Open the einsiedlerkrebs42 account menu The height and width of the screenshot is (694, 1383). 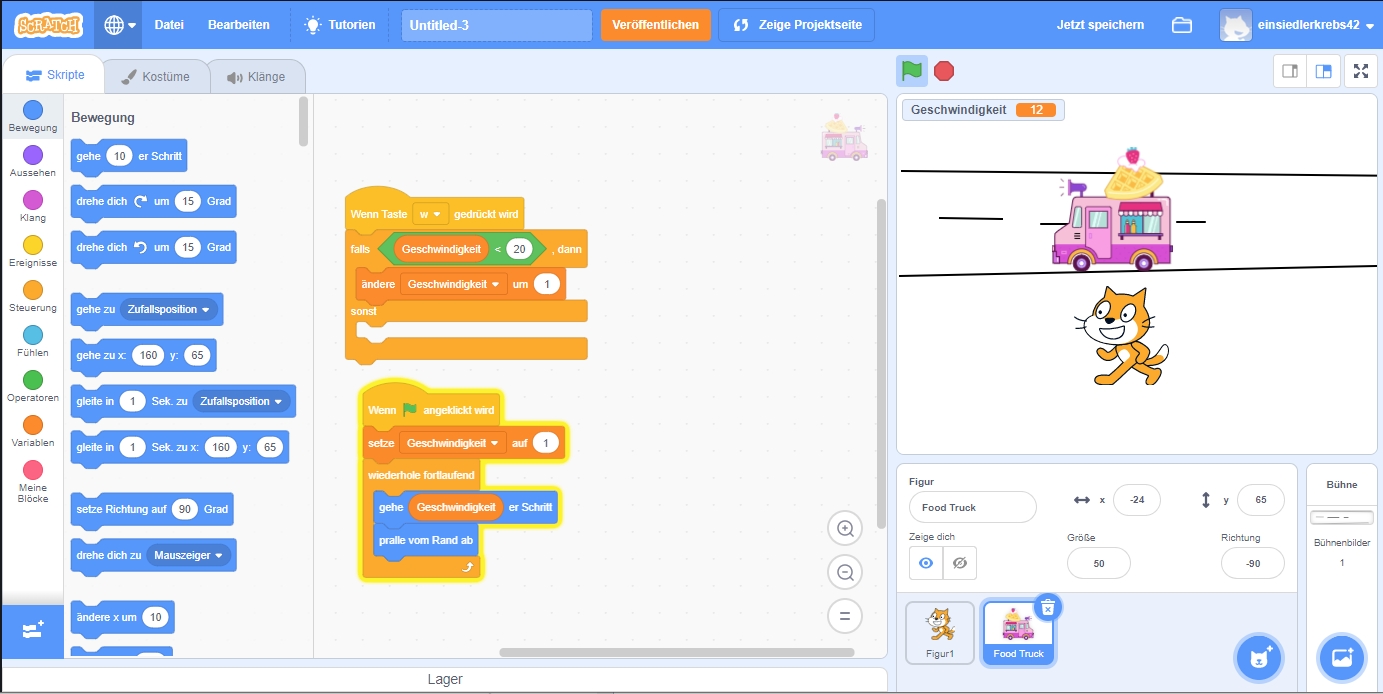point(1297,25)
